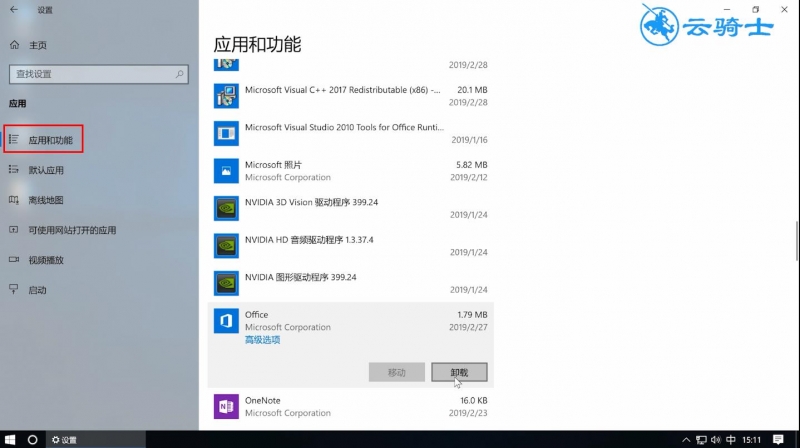This screenshot has width=800, height=448.
Task: Switch the 中 input method indicator
Action: pos(731,440)
